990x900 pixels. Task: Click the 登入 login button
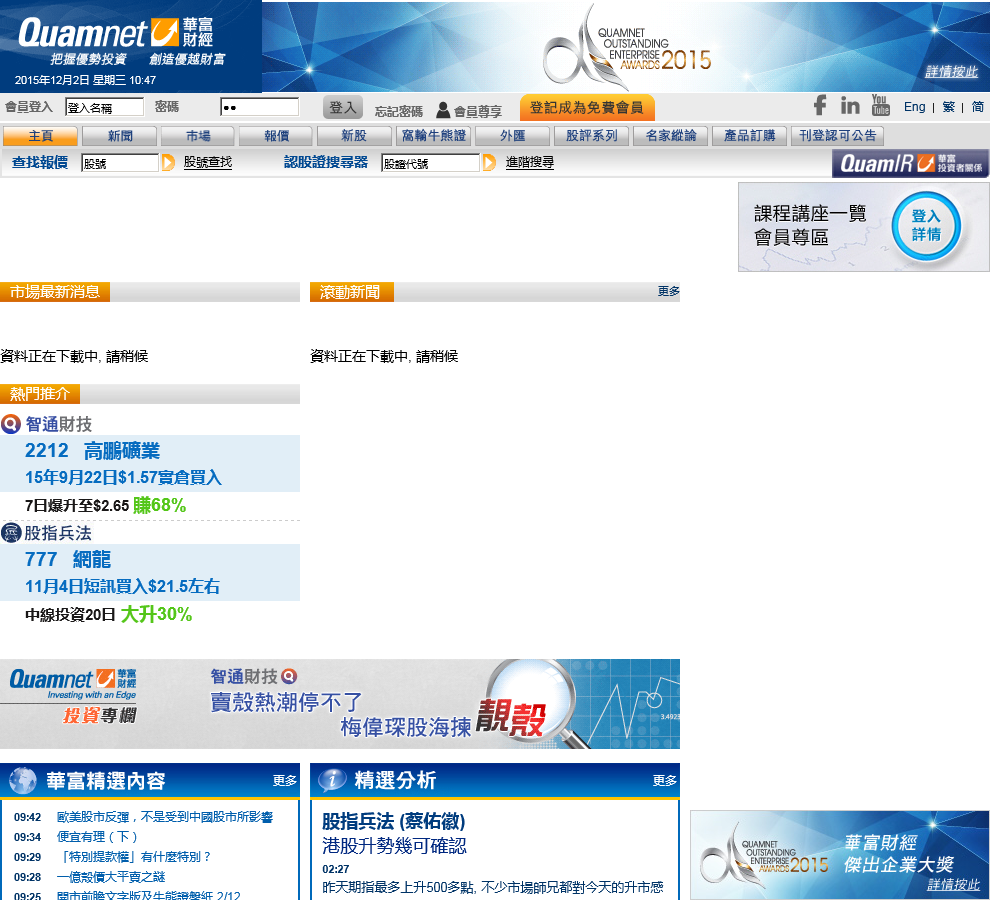click(343, 107)
